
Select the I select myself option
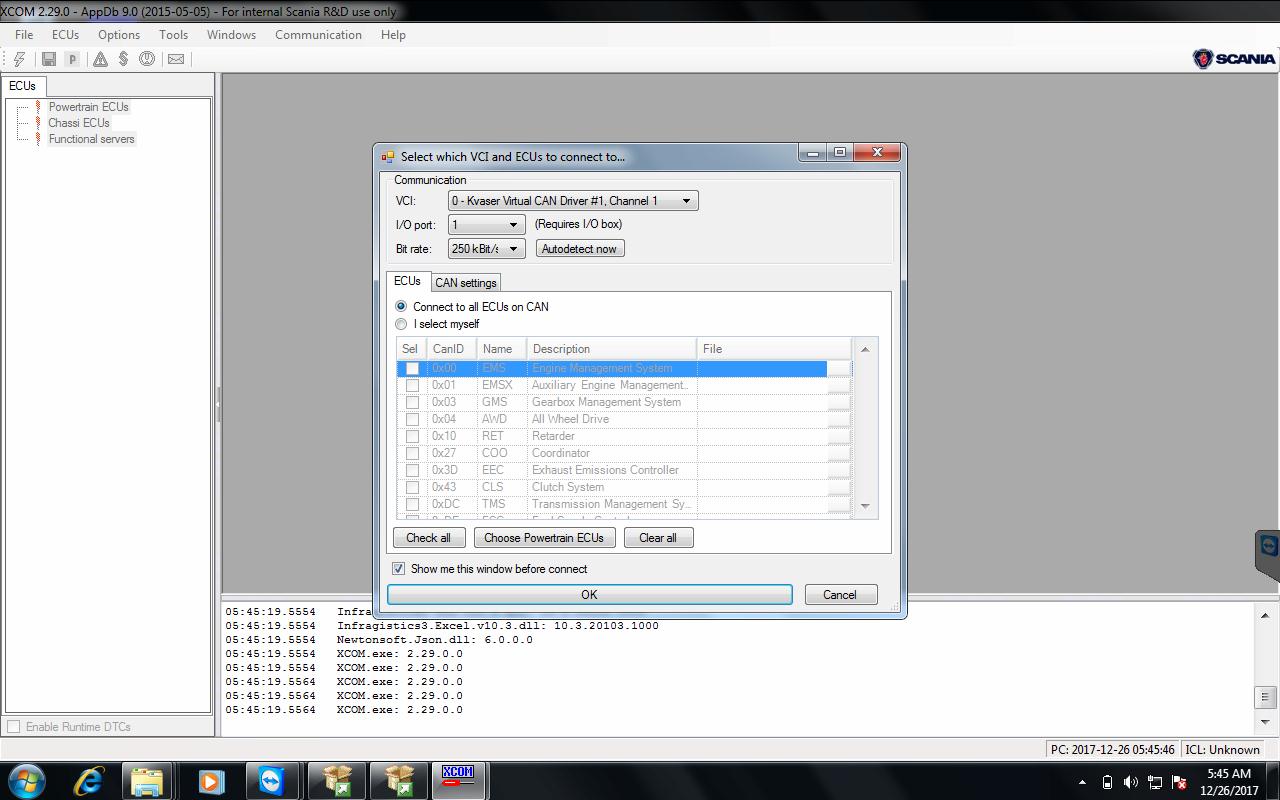(401, 324)
